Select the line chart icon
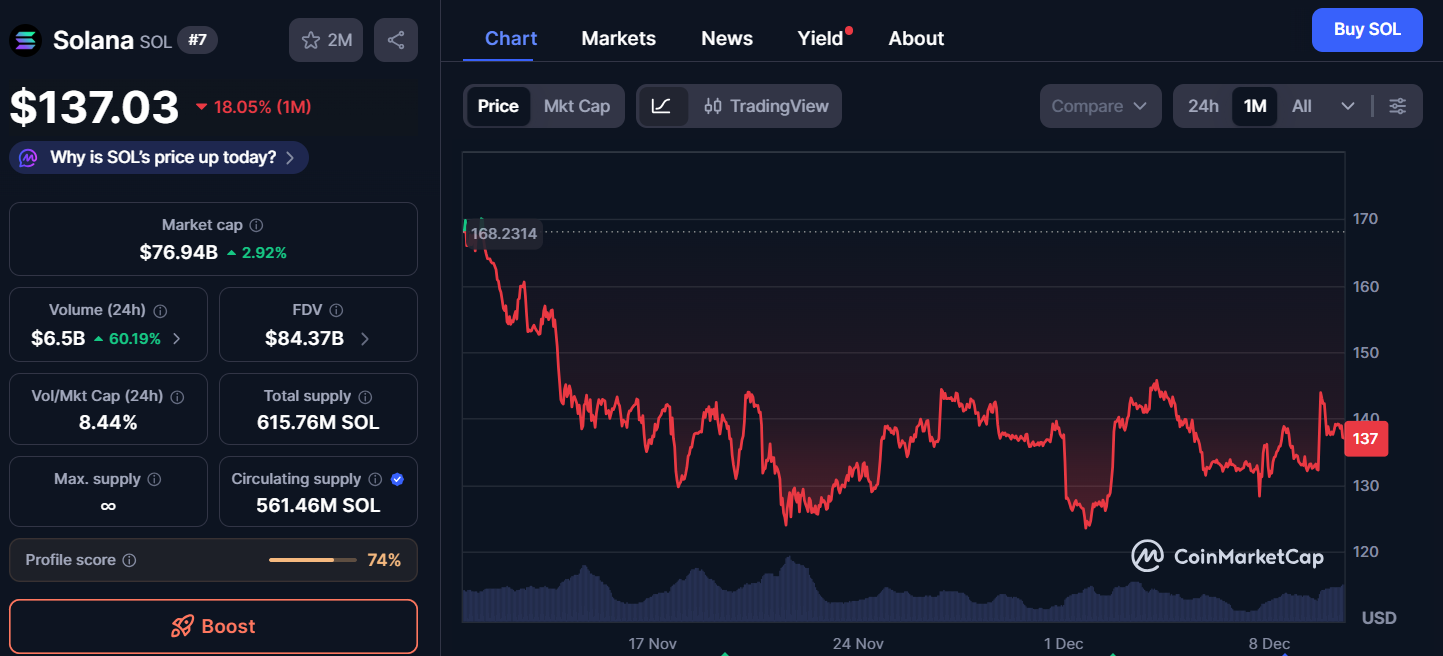Image resolution: width=1443 pixels, height=656 pixels. [662, 106]
